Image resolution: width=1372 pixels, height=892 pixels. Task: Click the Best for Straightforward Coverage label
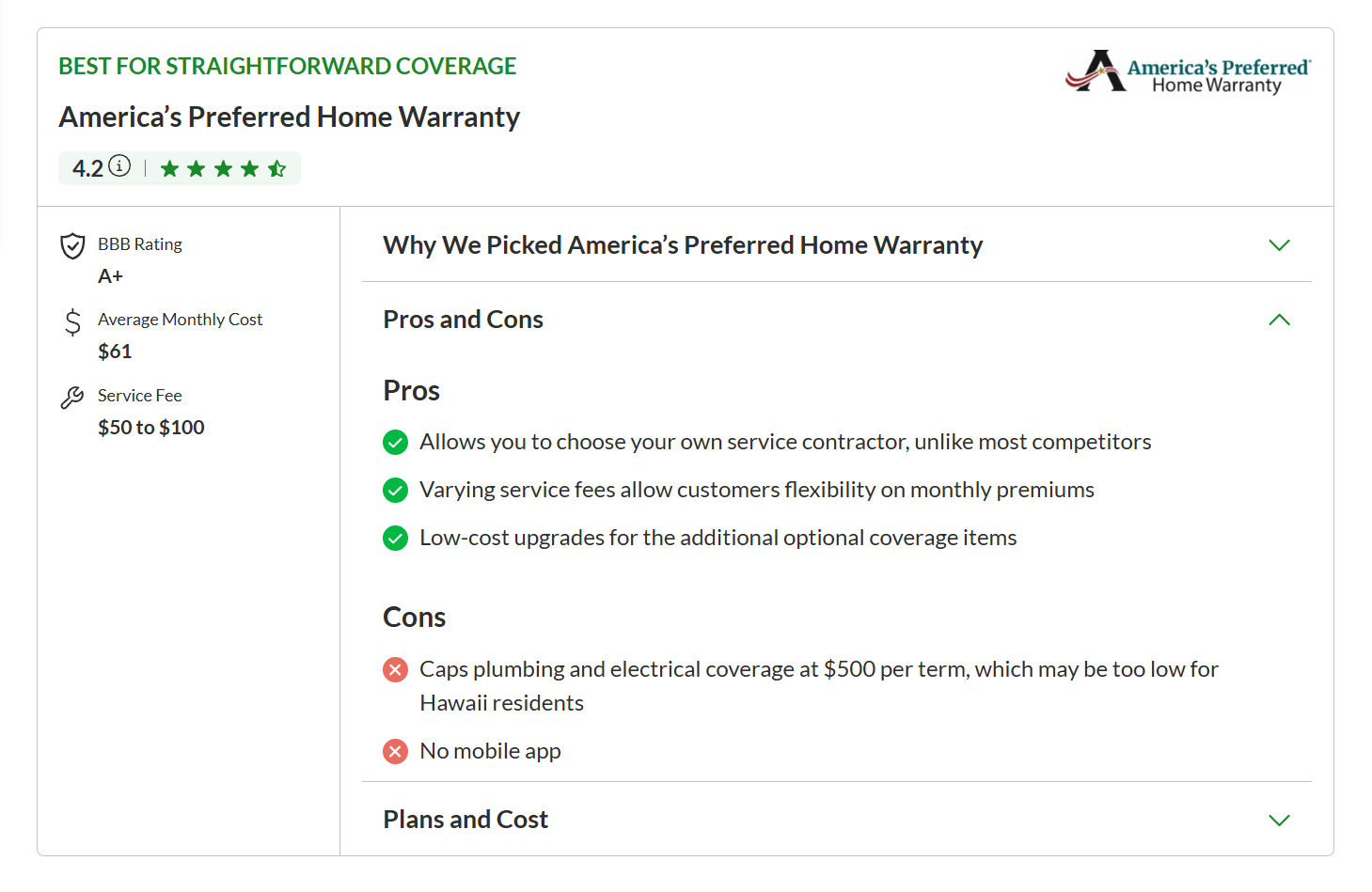288,66
